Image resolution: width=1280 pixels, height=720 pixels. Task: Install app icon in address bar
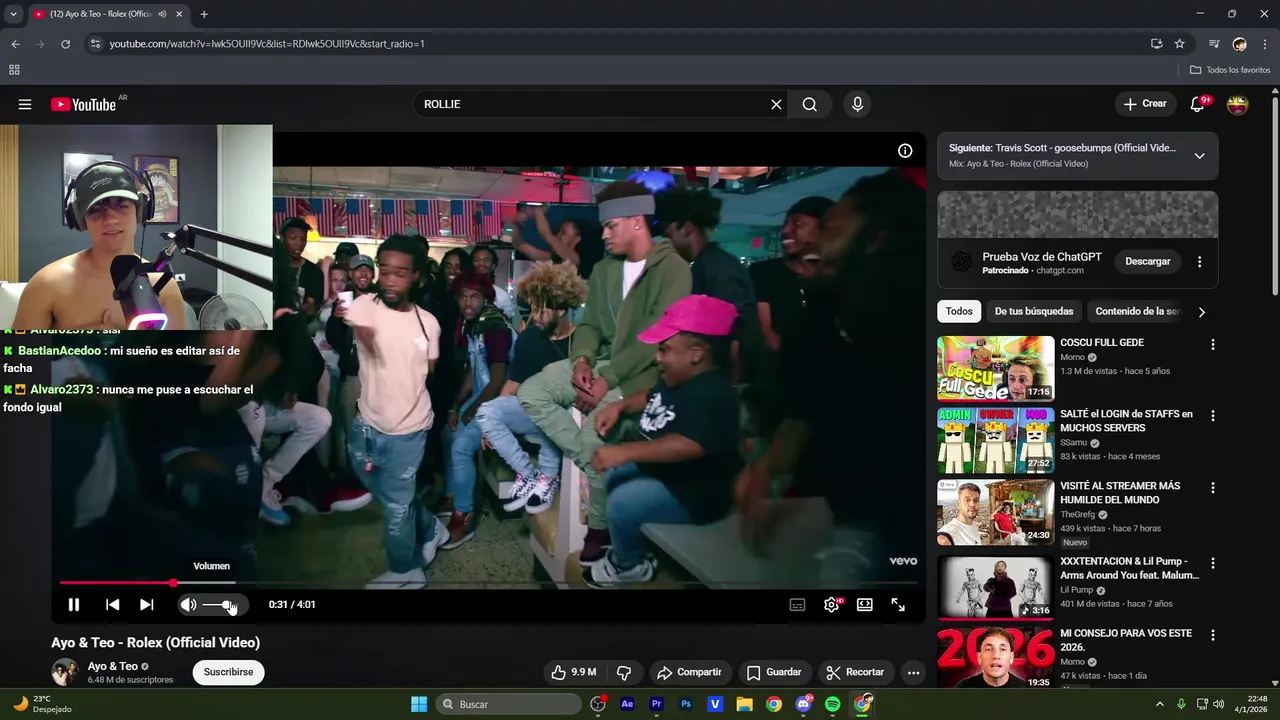[1157, 44]
